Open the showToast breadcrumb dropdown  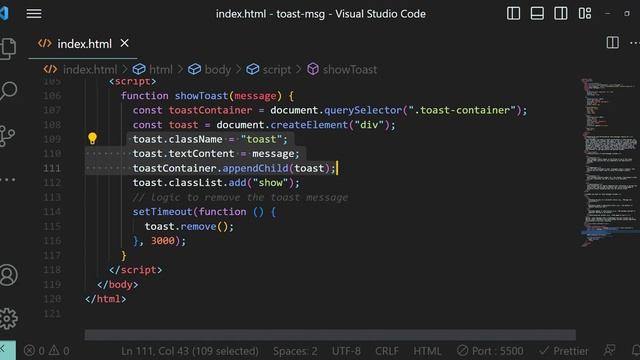pyautogui.click(x=350, y=69)
